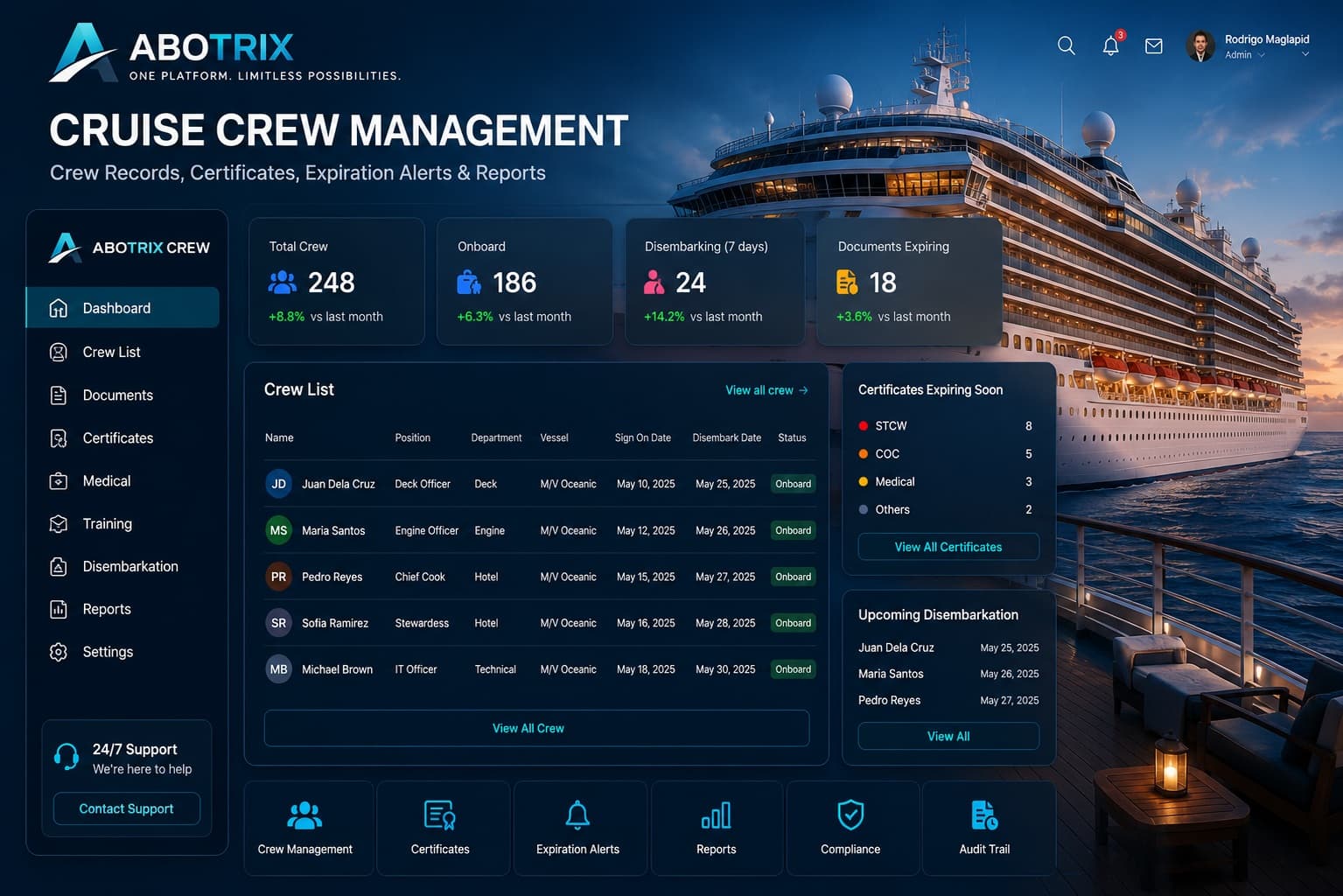Click the Documents Expiring 18 card
The height and width of the screenshot is (896, 1343).
(909, 281)
